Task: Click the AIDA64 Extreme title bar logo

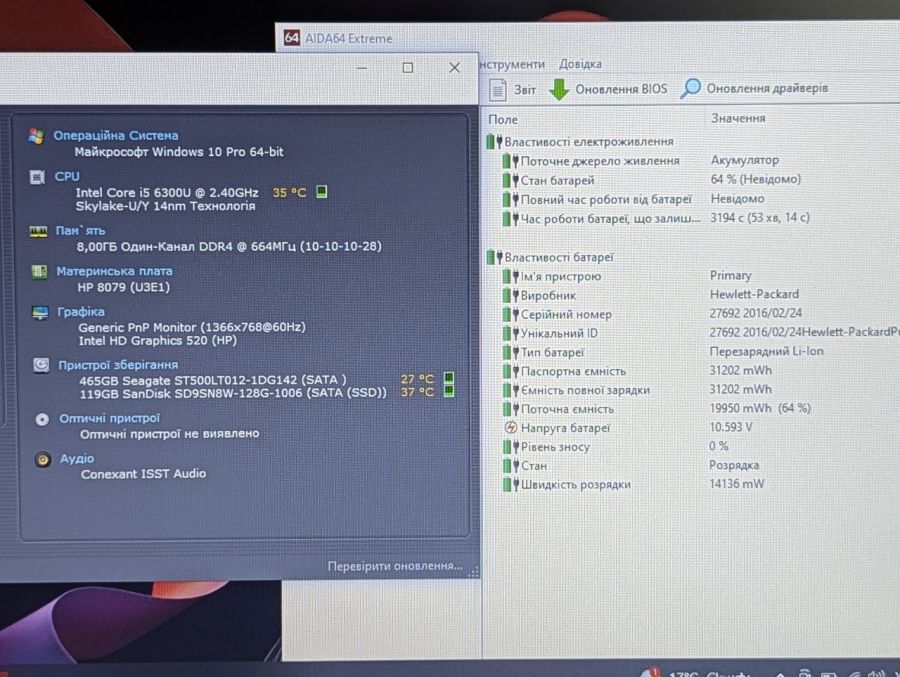Action: click(292, 38)
